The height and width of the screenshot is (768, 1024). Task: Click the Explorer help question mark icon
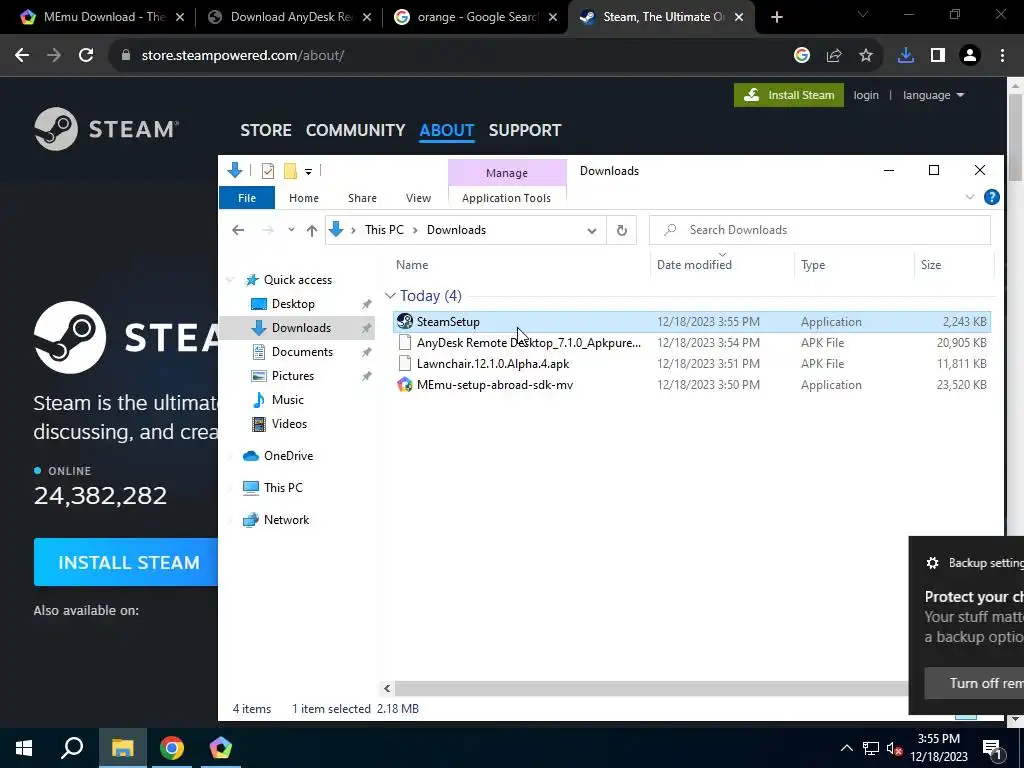point(991,197)
